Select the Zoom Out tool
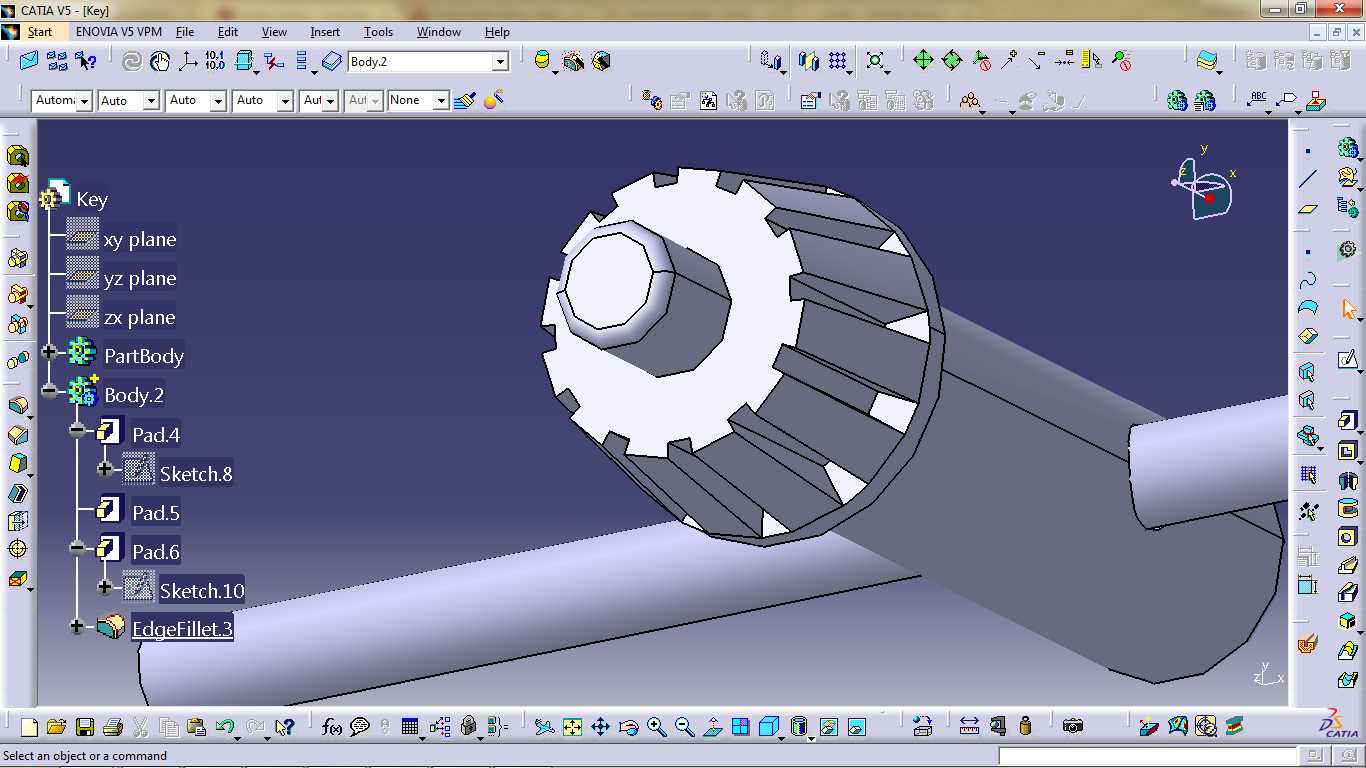 click(x=684, y=727)
